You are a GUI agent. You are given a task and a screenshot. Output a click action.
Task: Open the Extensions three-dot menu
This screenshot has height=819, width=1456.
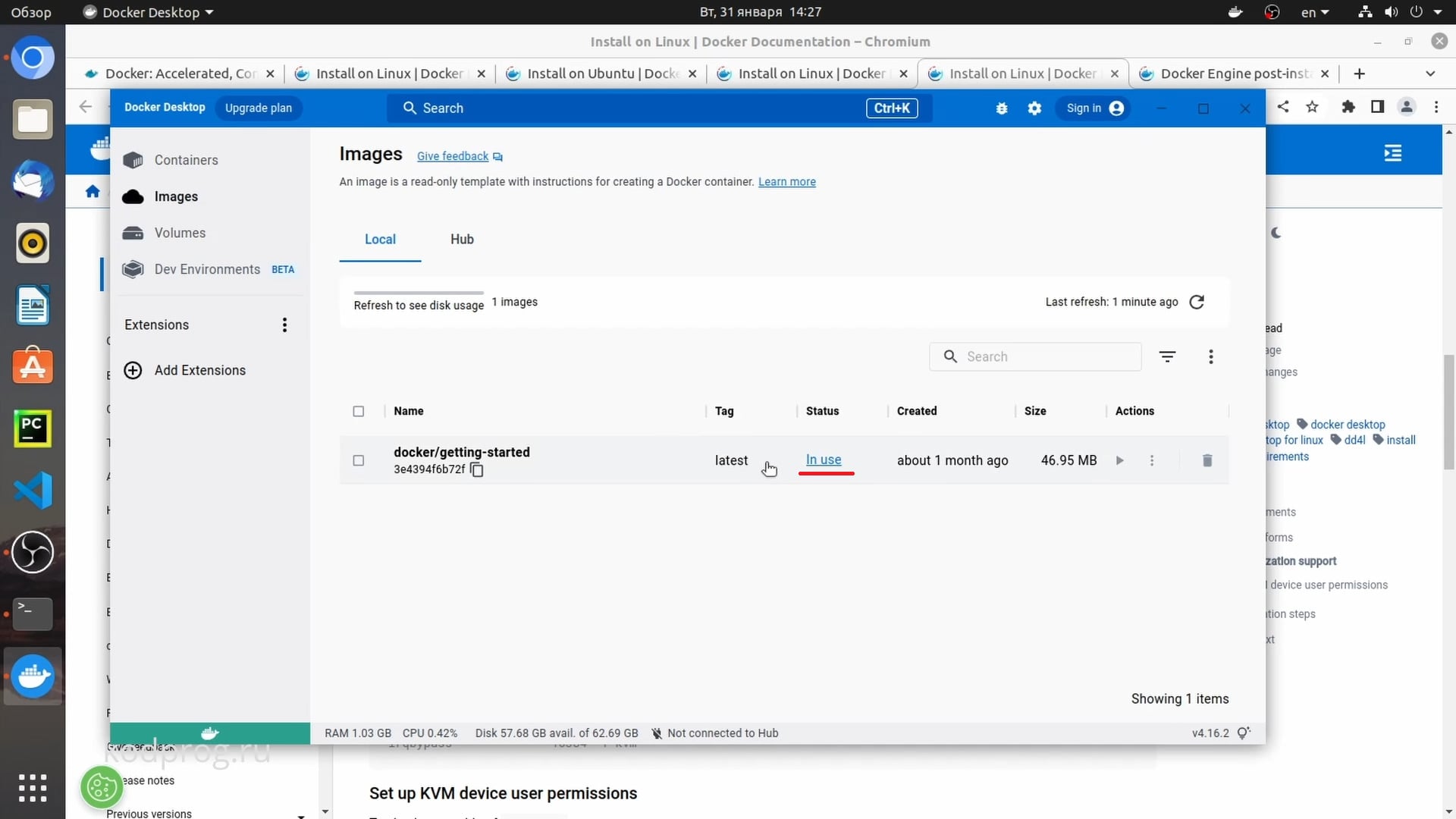(x=284, y=325)
